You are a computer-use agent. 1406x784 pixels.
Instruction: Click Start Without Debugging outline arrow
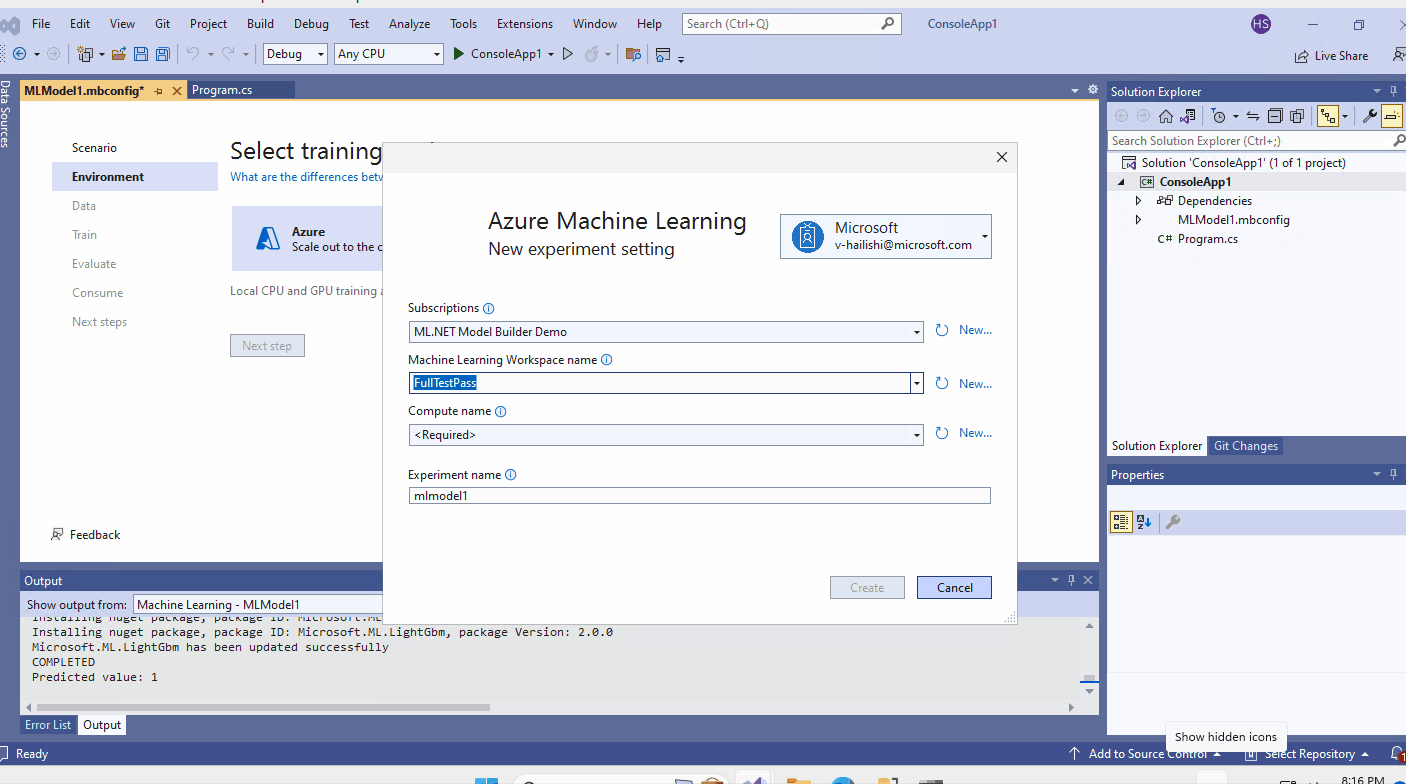pos(568,54)
